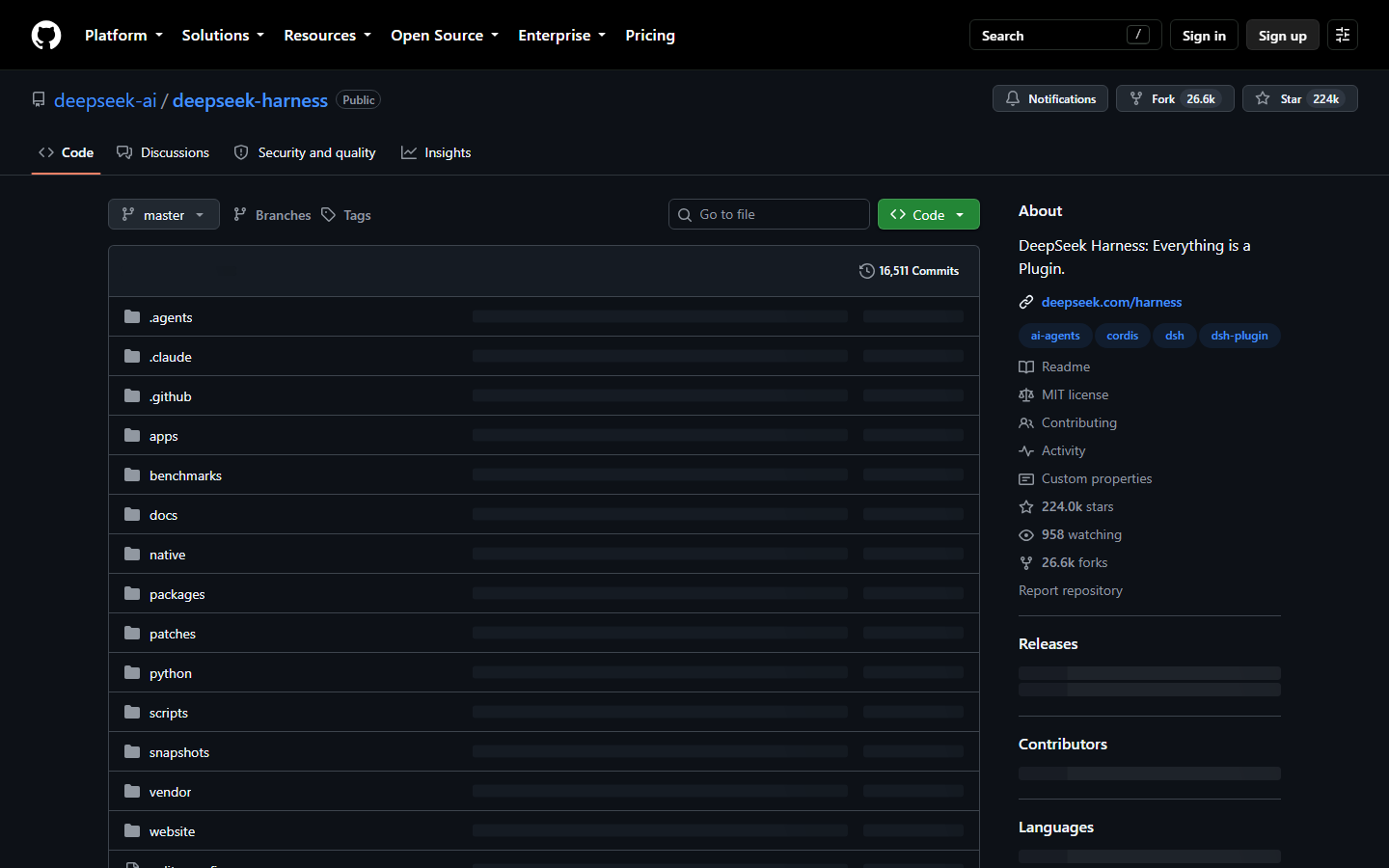Open the Insights tab
This screenshot has width=1389, height=868.
(x=436, y=153)
